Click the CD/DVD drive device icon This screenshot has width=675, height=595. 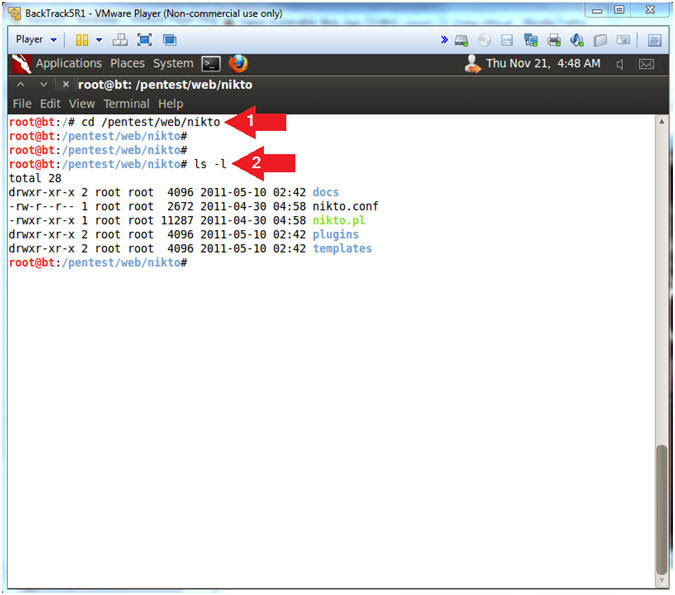tap(485, 40)
